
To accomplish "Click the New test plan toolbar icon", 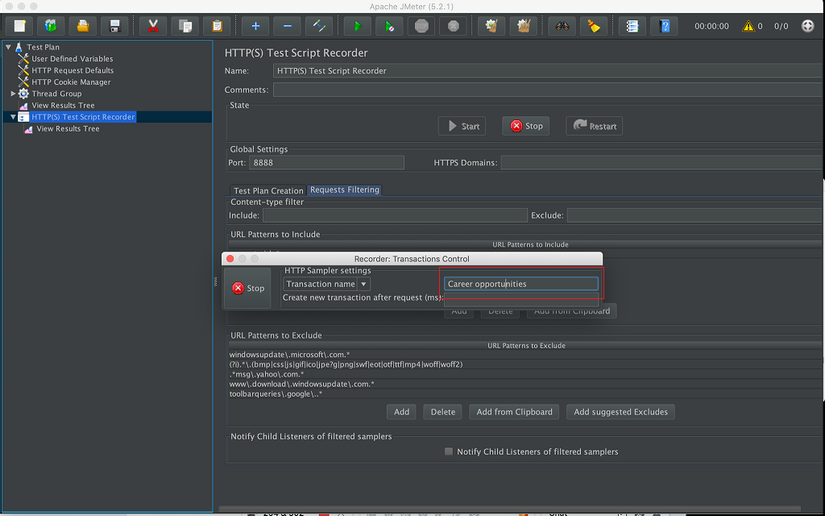I will [x=20, y=26].
